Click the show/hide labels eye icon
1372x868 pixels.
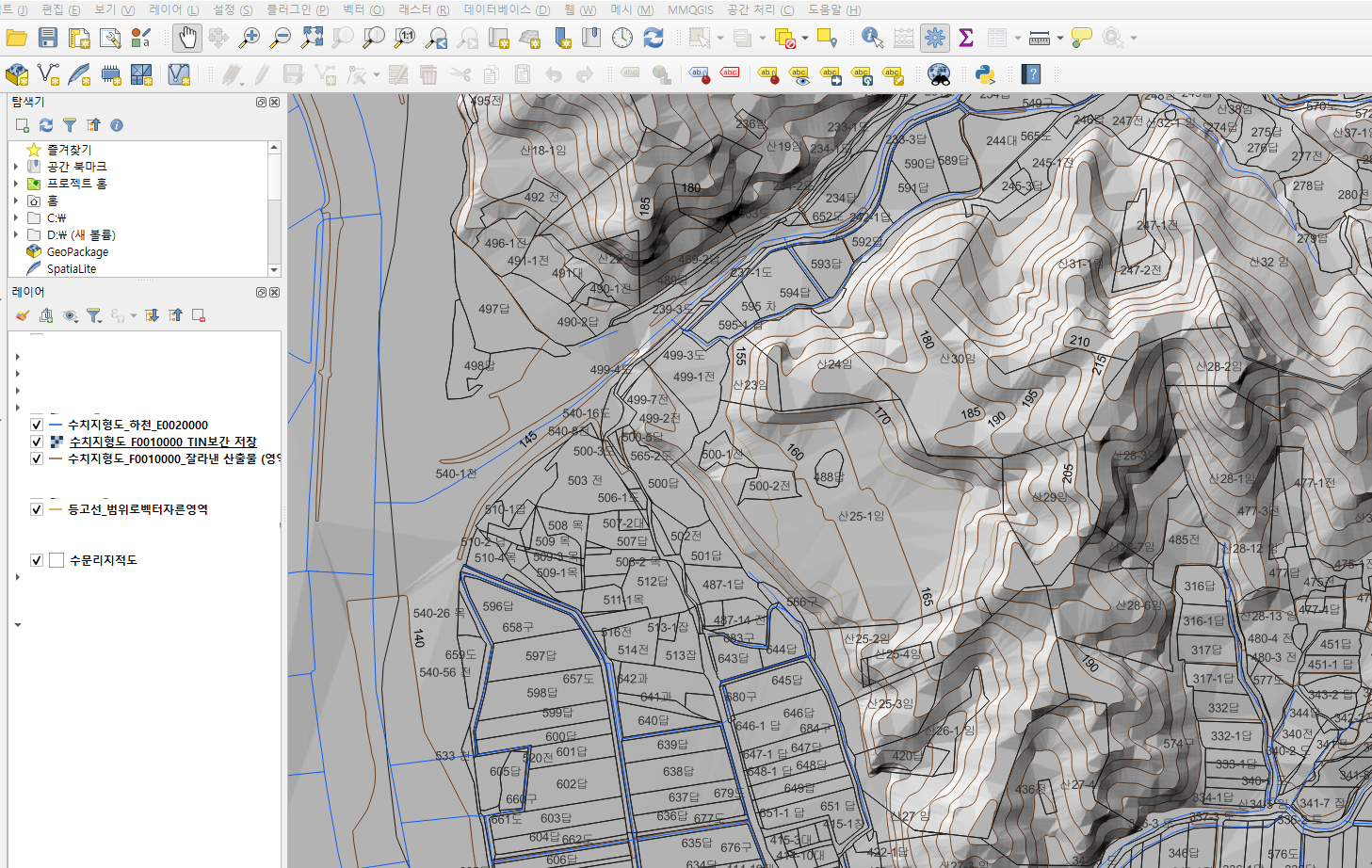(x=799, y=74)
